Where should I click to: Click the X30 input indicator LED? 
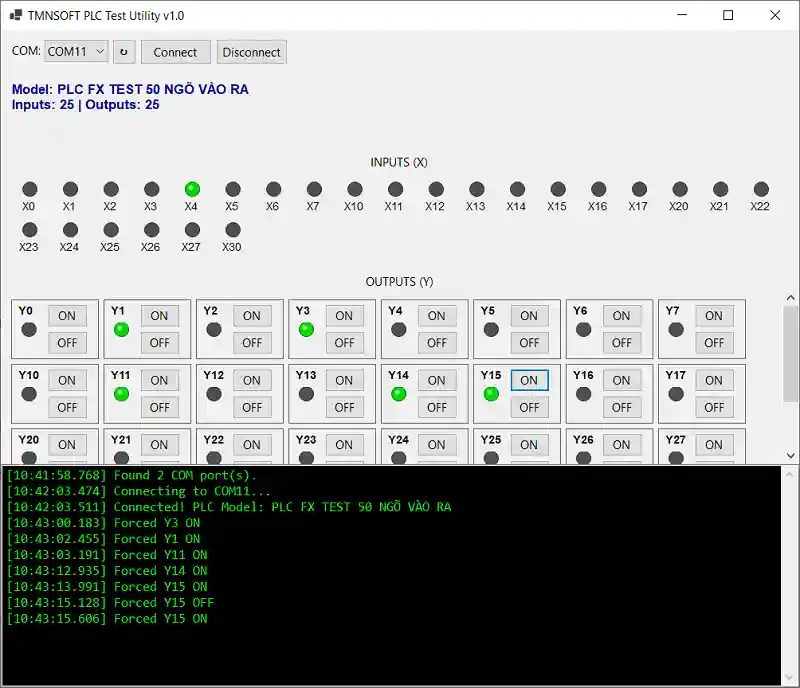click(x=233, y=230)
